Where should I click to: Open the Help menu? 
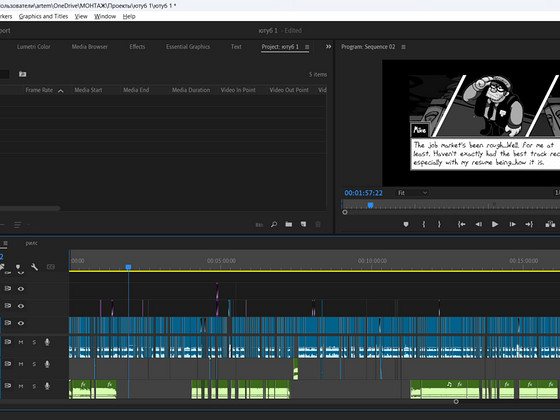tap(129, 16)
